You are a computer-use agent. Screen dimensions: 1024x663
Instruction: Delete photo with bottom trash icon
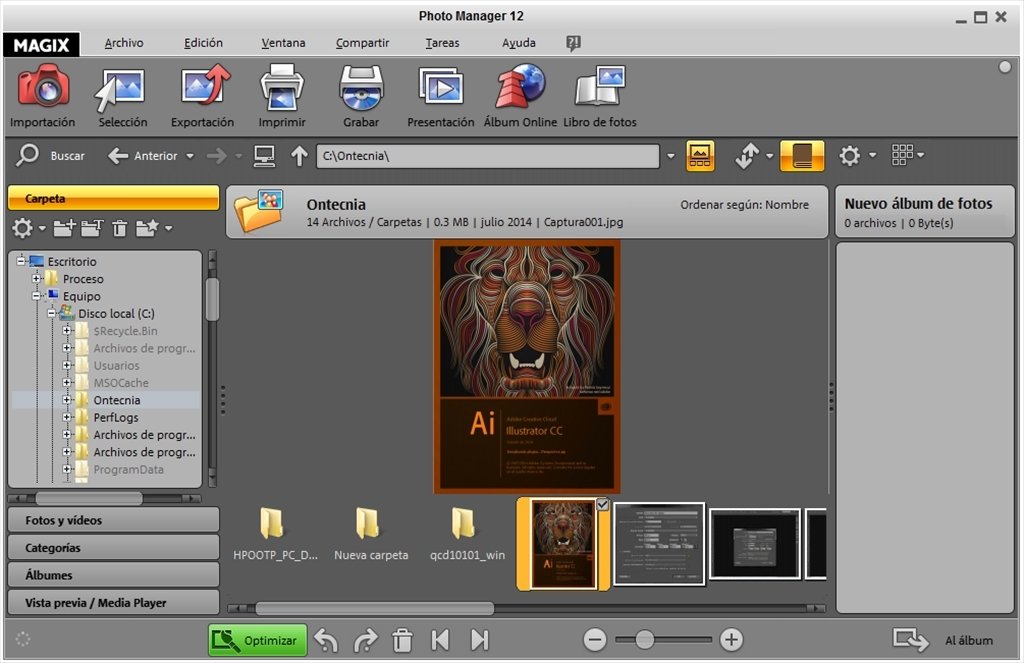[x=402, y=640]
